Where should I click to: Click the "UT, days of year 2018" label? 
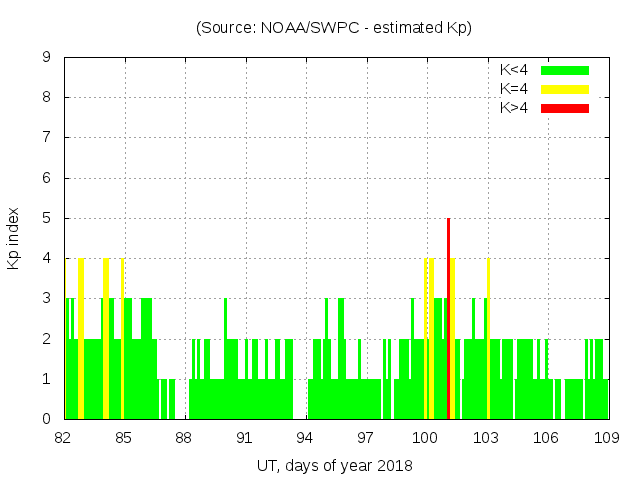pos(335,466)
